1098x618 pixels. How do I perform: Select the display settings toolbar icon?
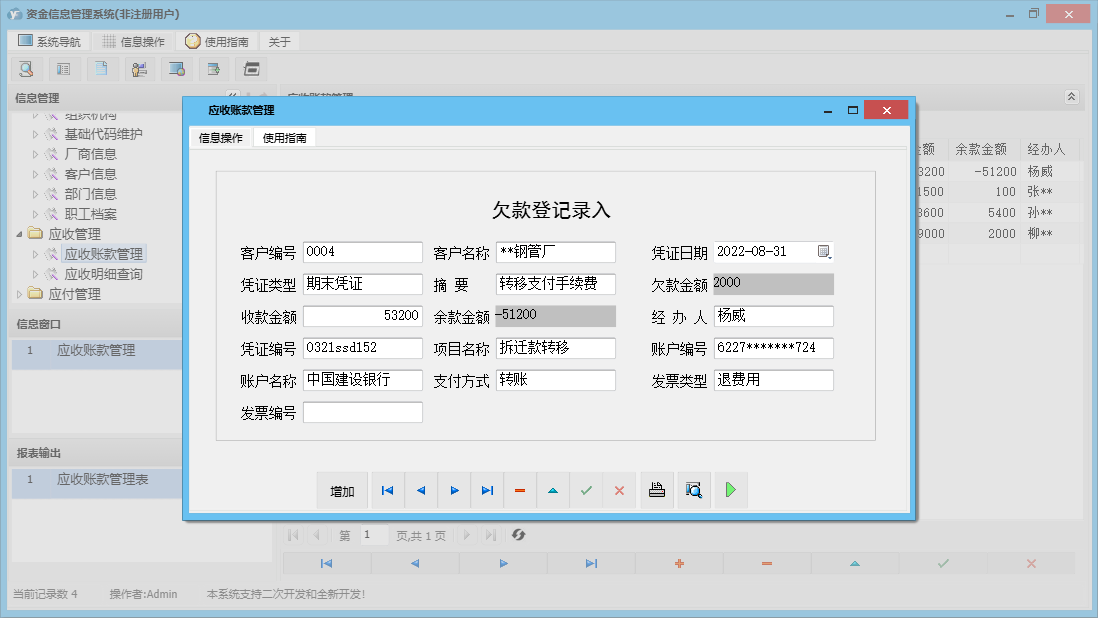coord(177,68)
